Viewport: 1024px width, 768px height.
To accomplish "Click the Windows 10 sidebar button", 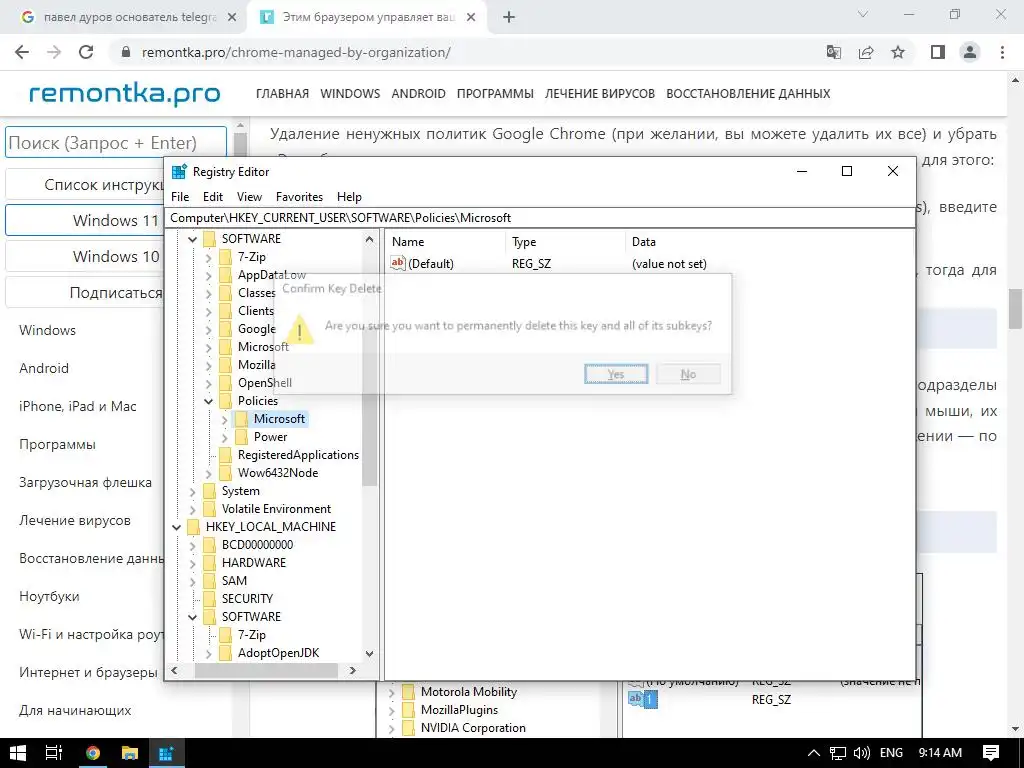I will [x=85, y=256].
